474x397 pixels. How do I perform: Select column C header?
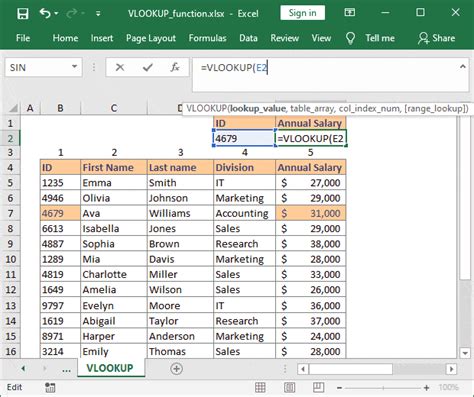tap(114, 108)
